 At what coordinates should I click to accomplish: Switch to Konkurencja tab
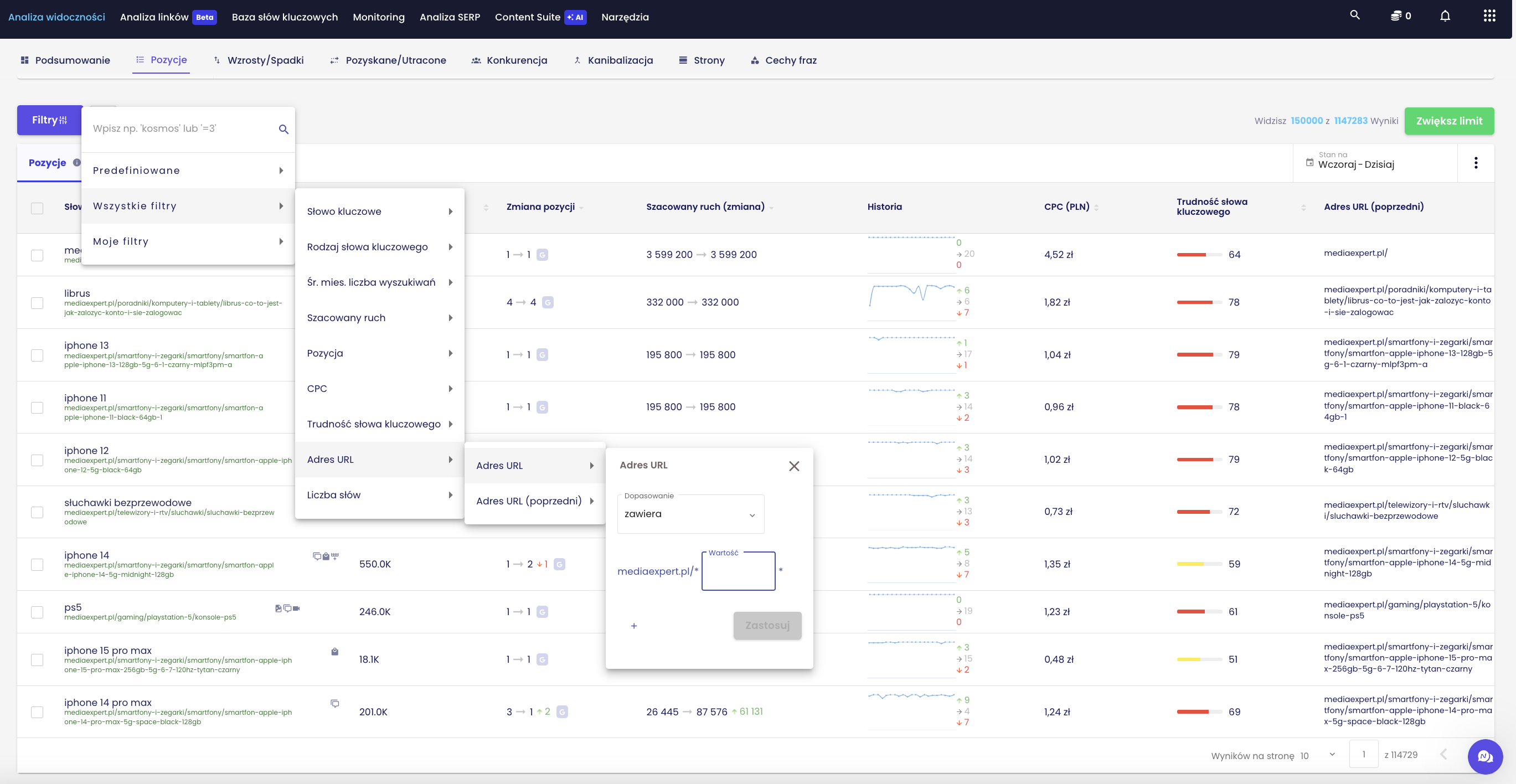(x=509, y=60)
